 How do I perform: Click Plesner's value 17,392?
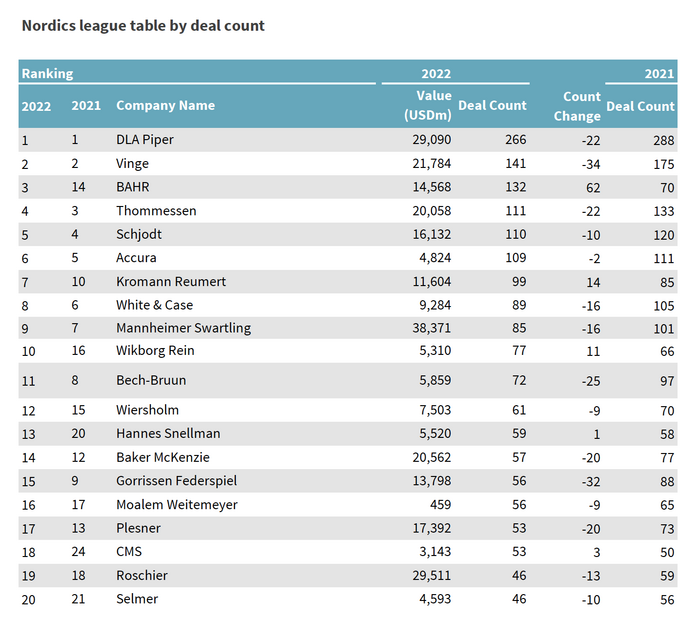click(x=432, y=529)
